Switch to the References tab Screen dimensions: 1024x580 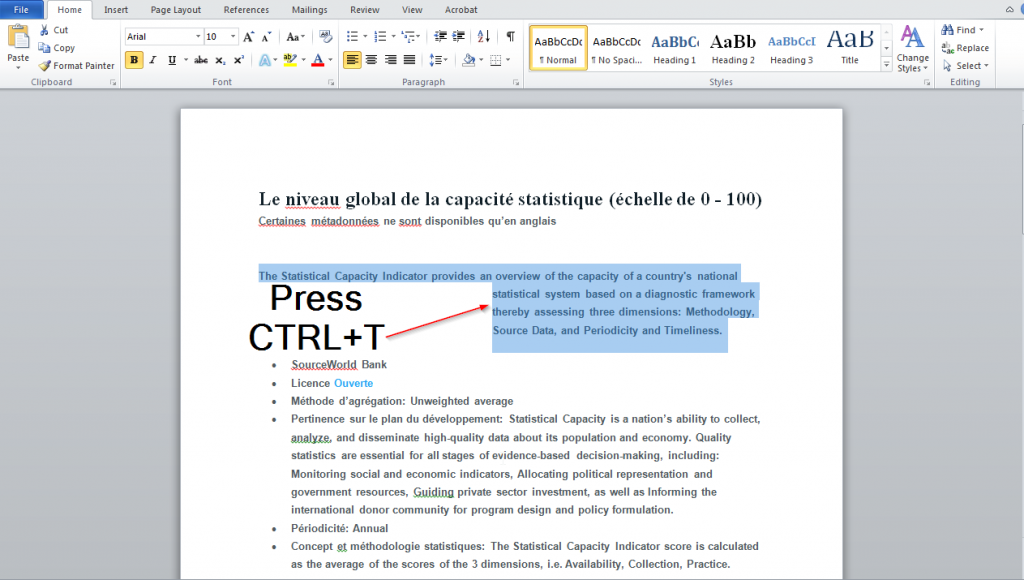coord(246,10)
